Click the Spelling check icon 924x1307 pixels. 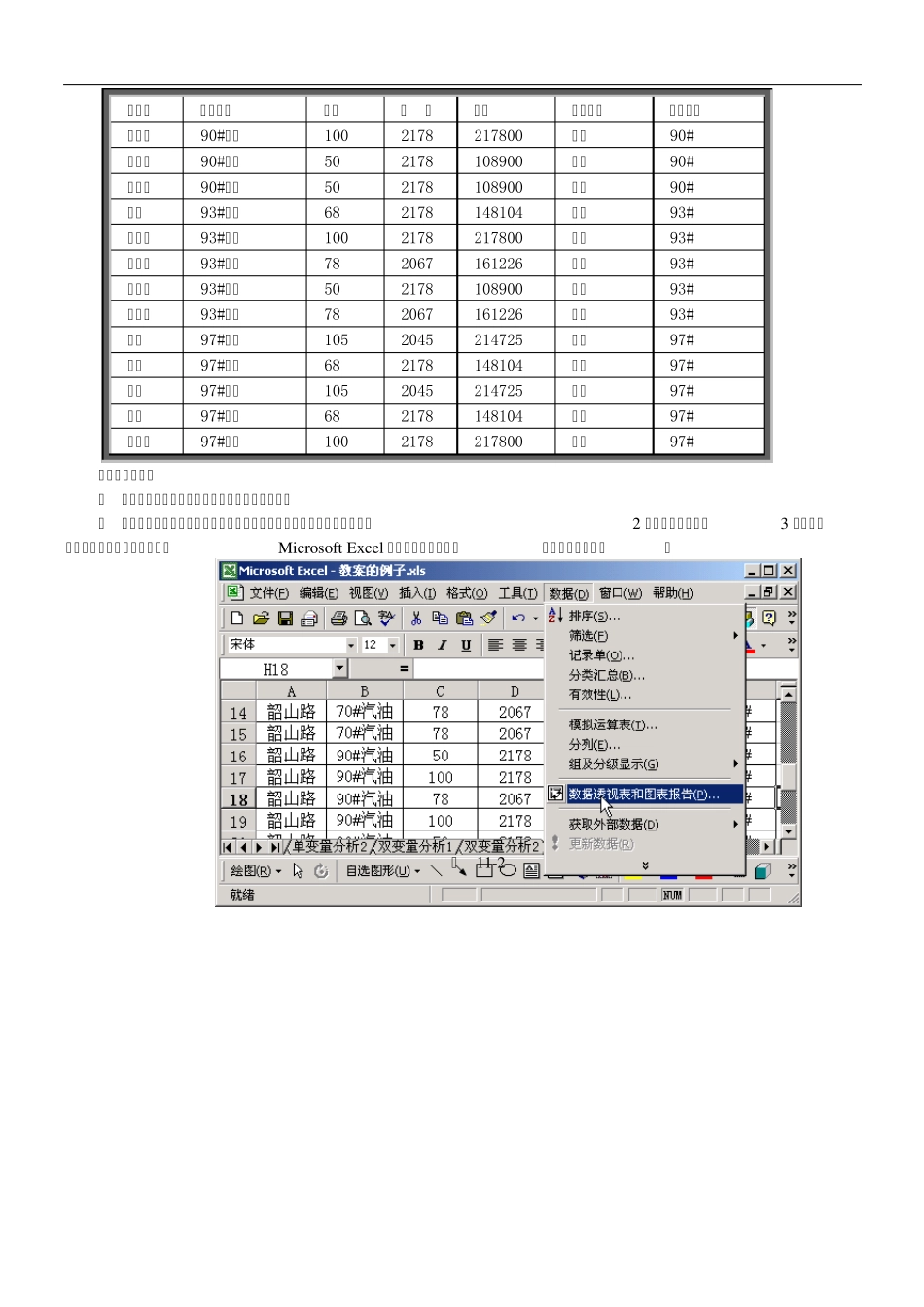tap(387, 618)
